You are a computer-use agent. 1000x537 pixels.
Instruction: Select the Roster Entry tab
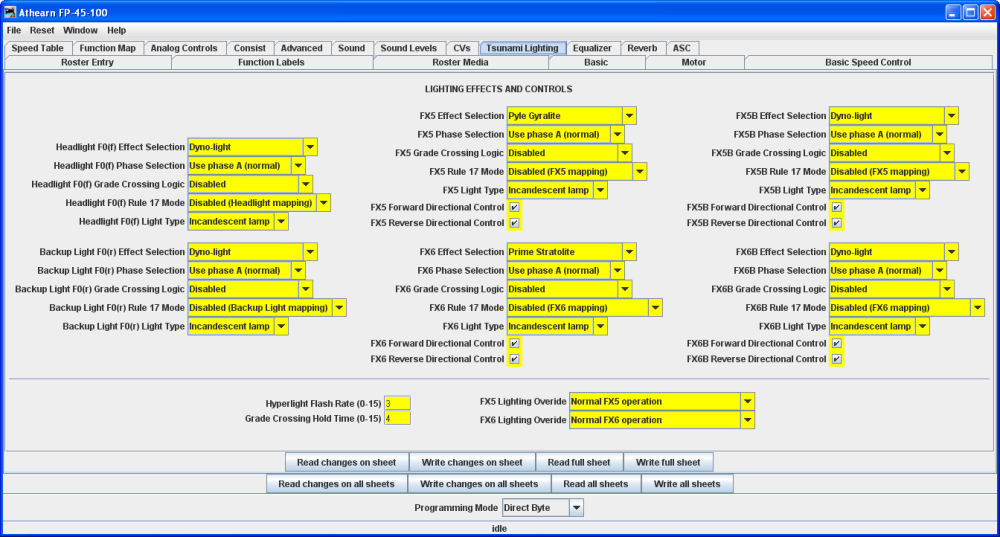pos(88,62)
